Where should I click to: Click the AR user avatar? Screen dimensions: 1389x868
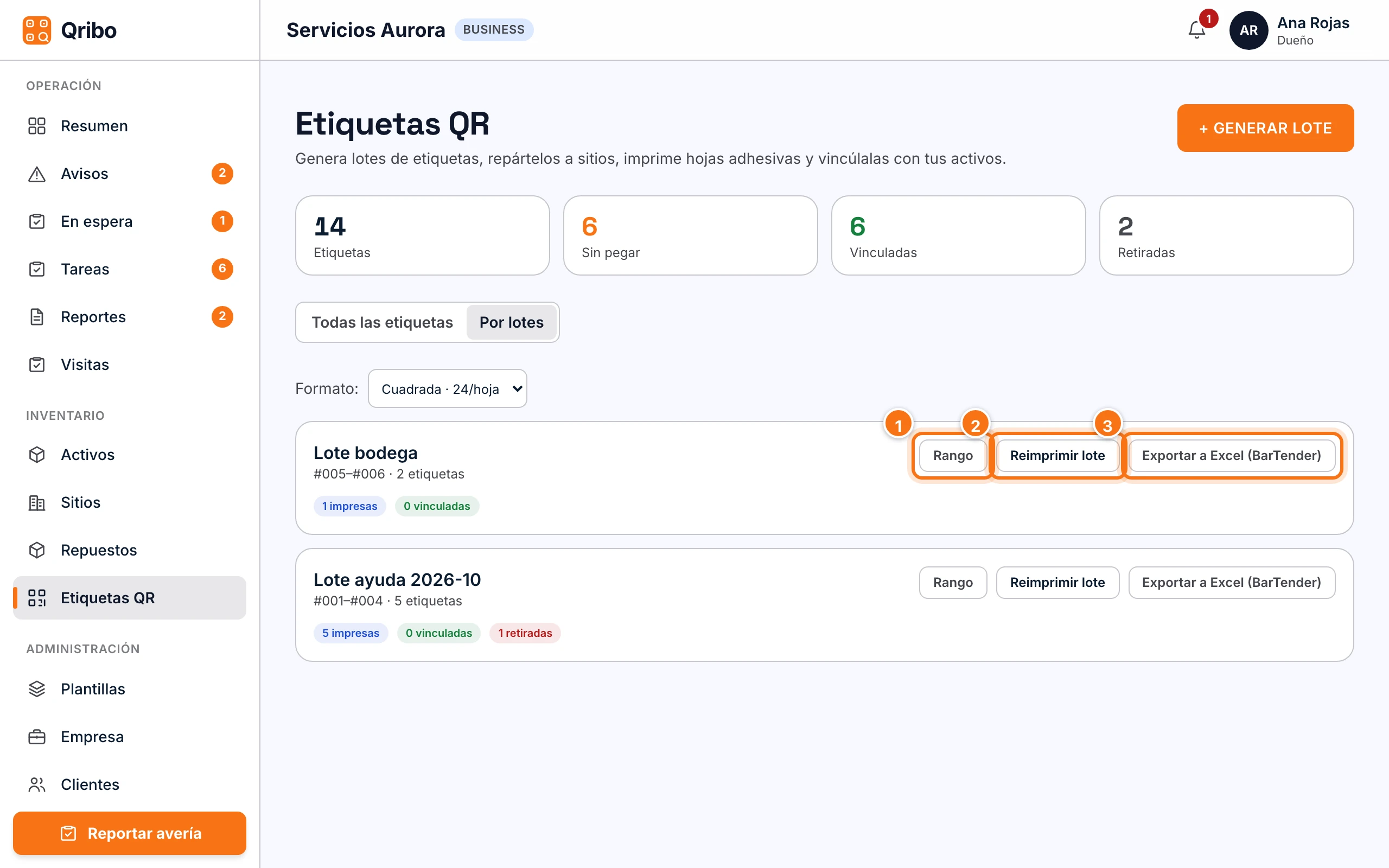(x=1248, y=30)
